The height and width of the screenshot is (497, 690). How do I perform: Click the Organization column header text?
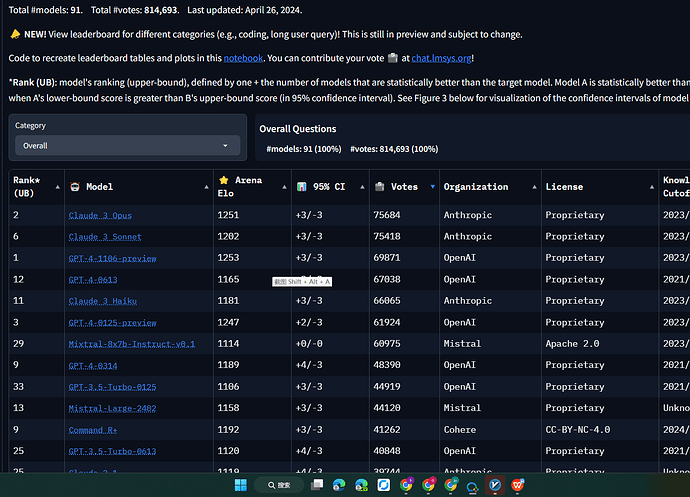[476, 187]
